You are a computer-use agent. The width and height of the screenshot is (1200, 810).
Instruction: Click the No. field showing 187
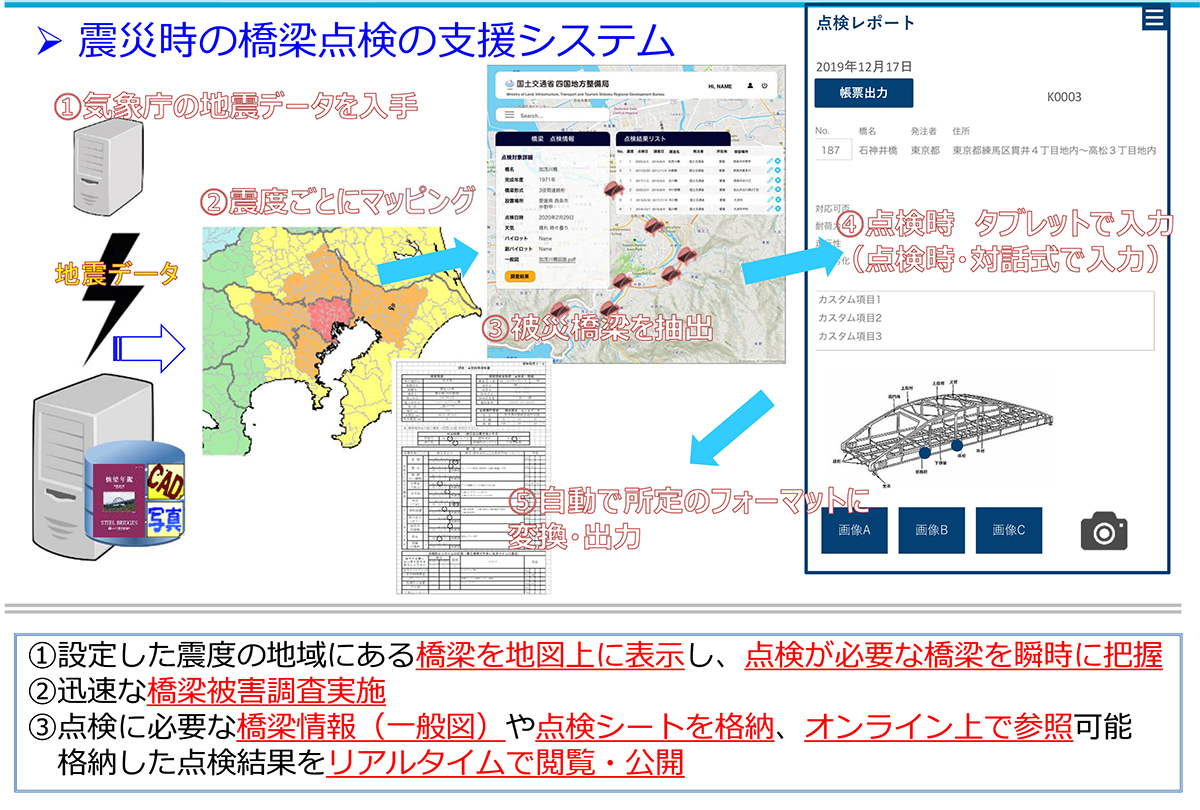tap(830, 150)
